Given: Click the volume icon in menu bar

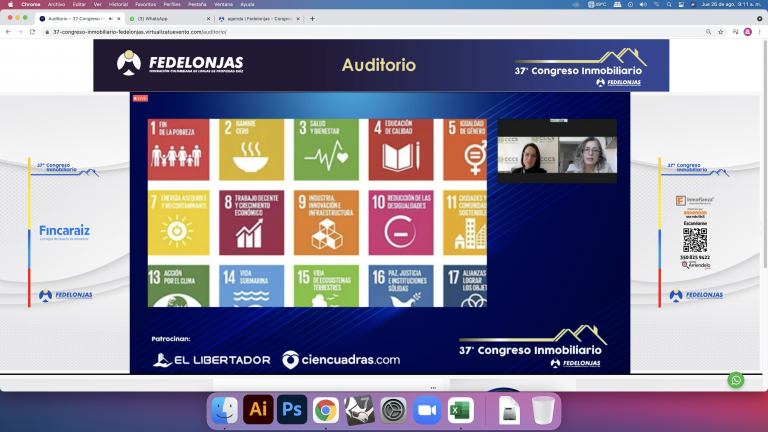Looking at the screenshot, I should click(x=643, y=4).
